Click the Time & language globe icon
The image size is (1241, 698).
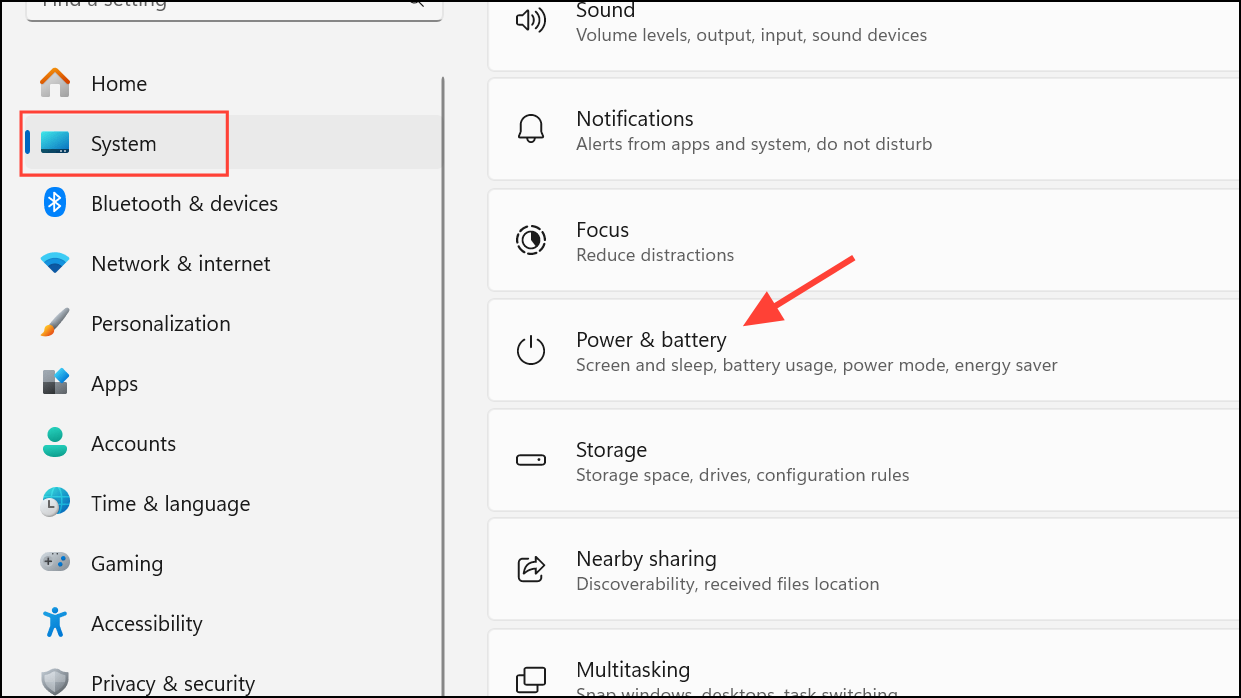pos(55,503)
